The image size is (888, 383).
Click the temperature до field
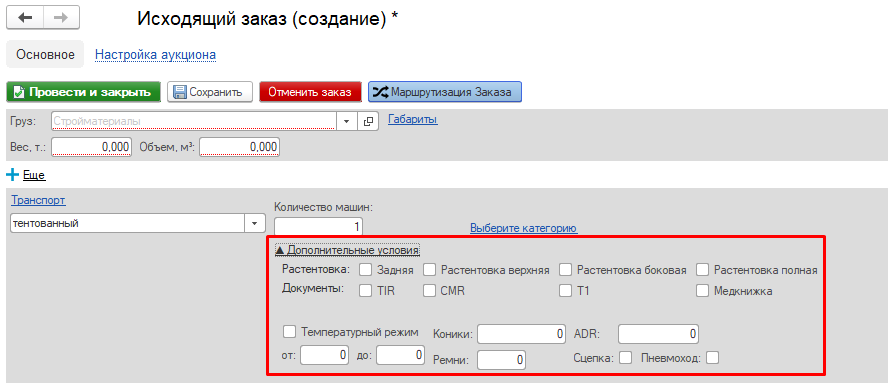click(400, 355)
